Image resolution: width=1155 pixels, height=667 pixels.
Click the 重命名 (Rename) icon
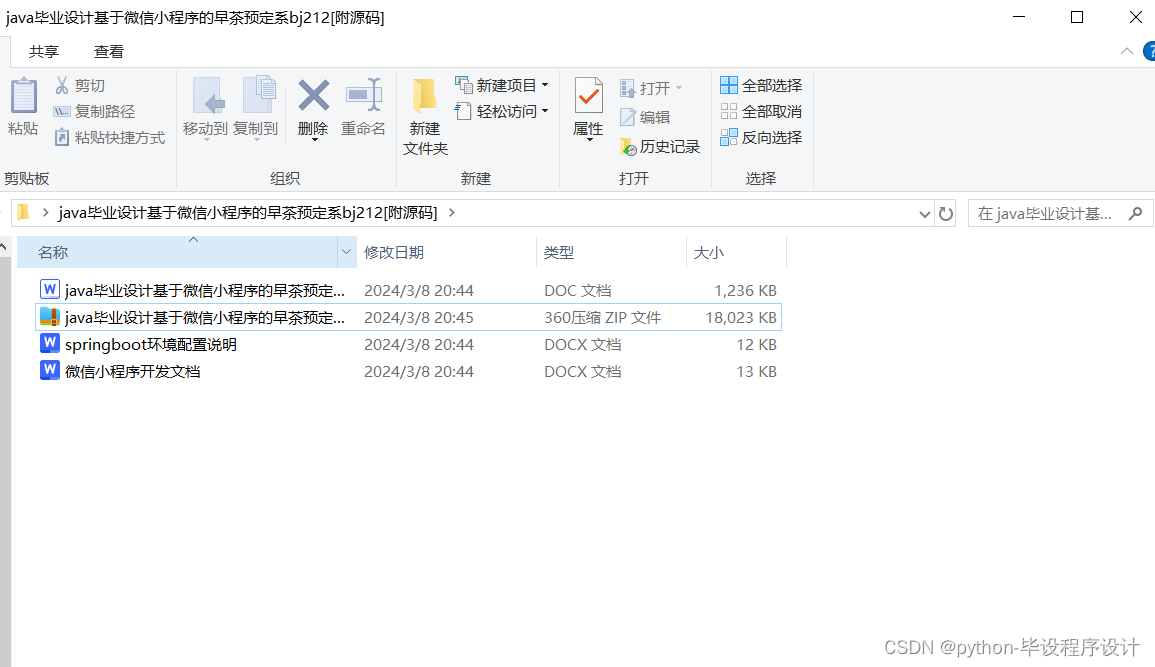362,105
